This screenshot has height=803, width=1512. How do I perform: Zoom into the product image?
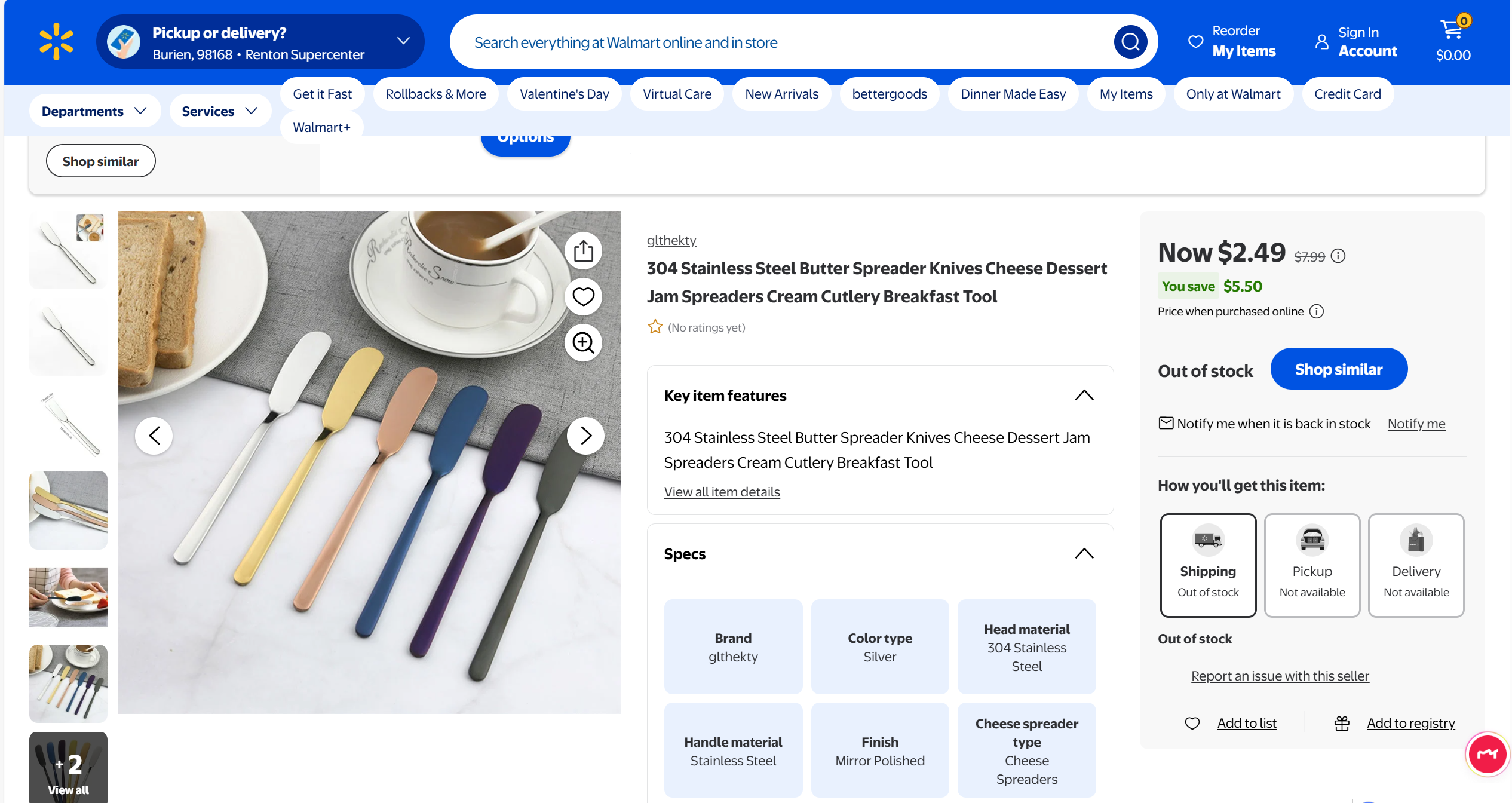pyautogui.click(x=583, y=343)
